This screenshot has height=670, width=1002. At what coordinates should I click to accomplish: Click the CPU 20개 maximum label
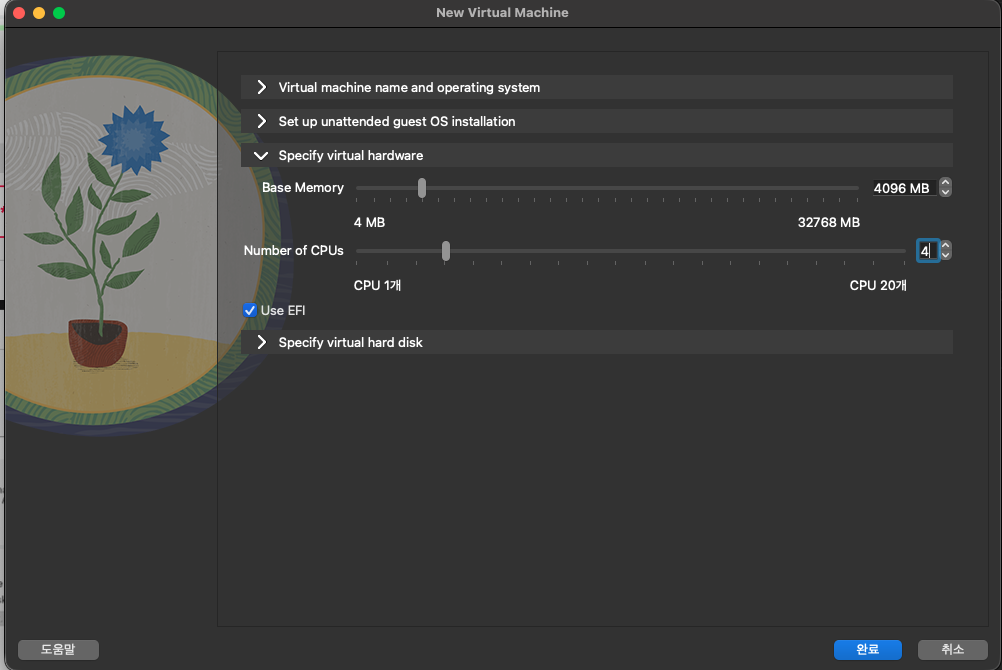coord(878,285)
